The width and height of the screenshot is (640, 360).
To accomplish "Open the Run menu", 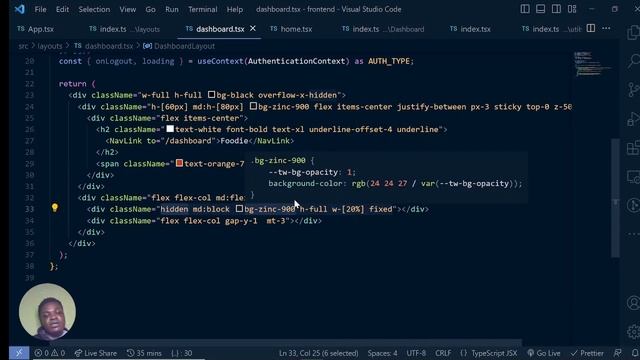I will point(171,9).
